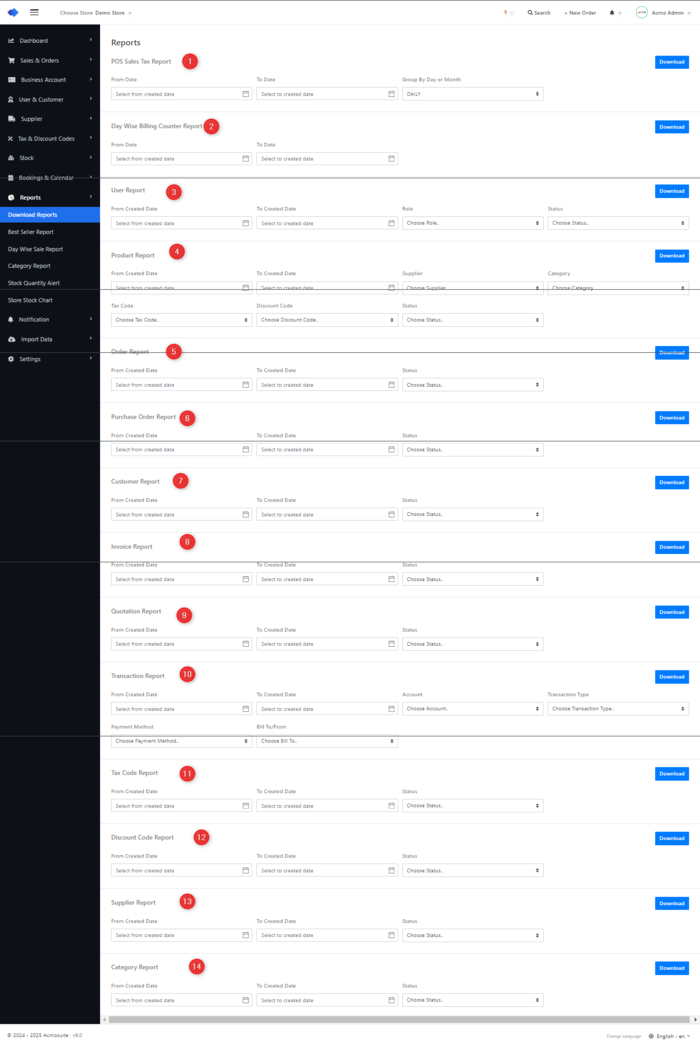Open the Choose Role dropdown in User Report
700x1048 pixels.
[x=472, y=223]
